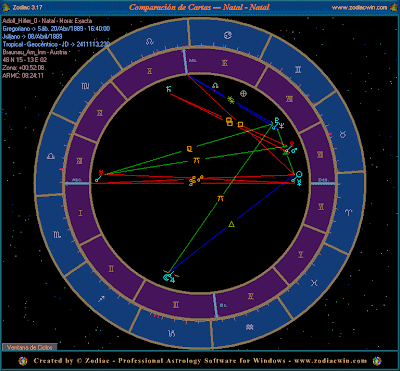Click the Descendant axis marker
Viewport: 400px width, 371px height.
click(x=323, y=183)
